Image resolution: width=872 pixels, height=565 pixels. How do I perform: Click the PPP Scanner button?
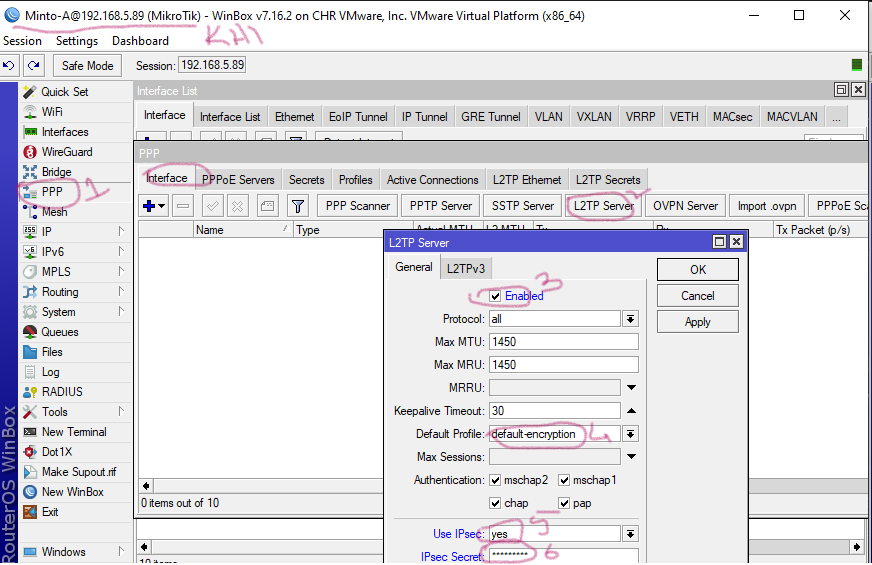coord(358,206)
